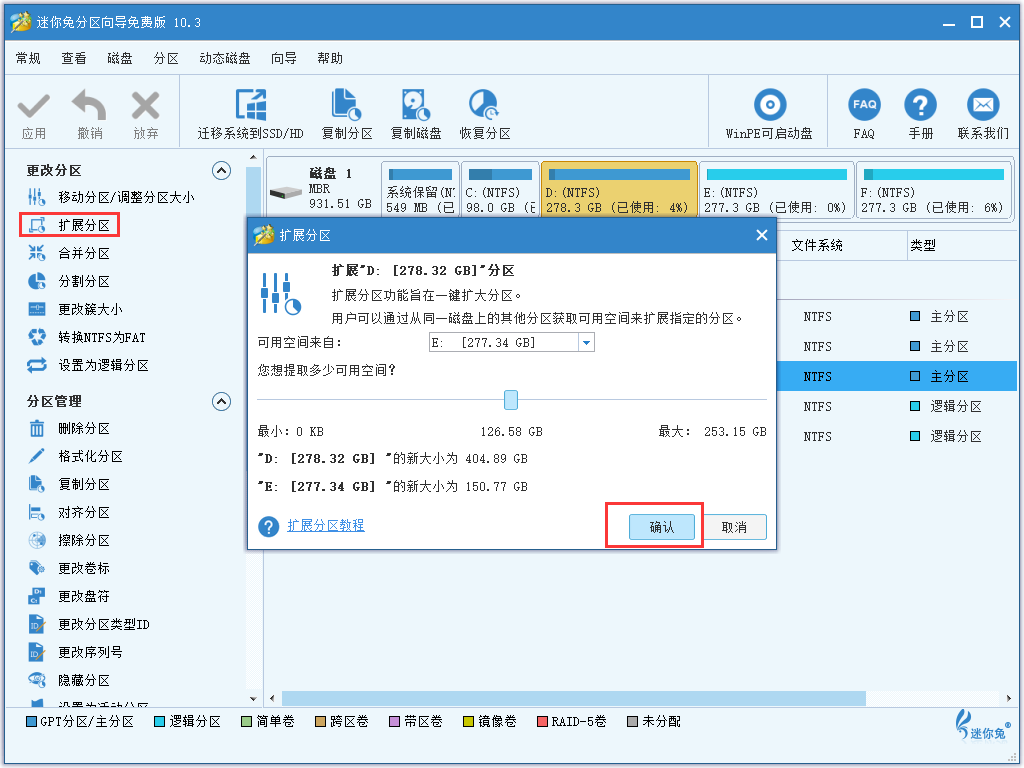Minimize the 迷你兔分区向导 window
1024x768 pixels.
949,24
